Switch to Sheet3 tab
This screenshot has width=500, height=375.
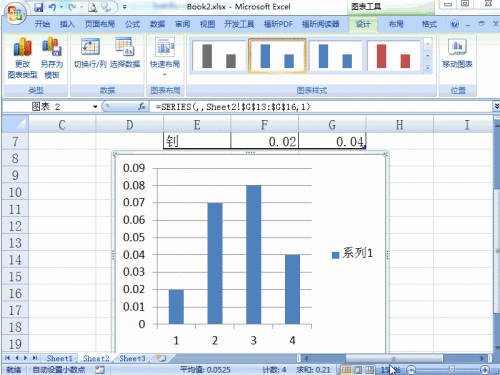[x=132, y=359]
